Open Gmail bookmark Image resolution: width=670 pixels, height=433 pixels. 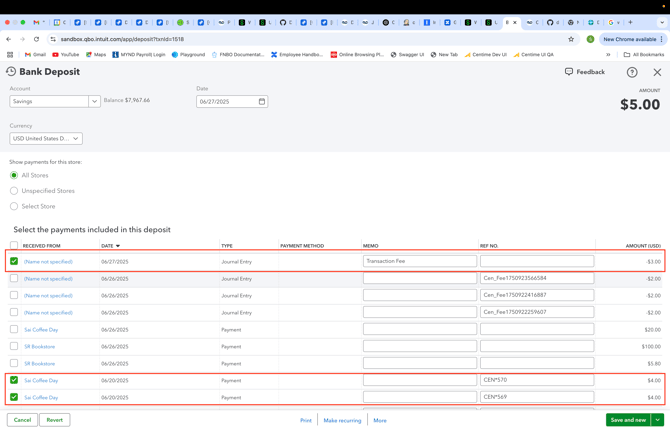[x=35, y=55]
